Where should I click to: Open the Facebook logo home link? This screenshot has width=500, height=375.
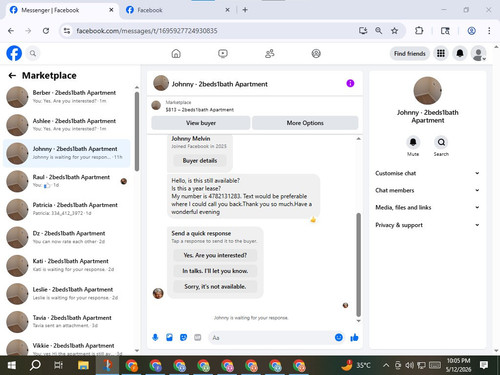click(x=14, y=53)
